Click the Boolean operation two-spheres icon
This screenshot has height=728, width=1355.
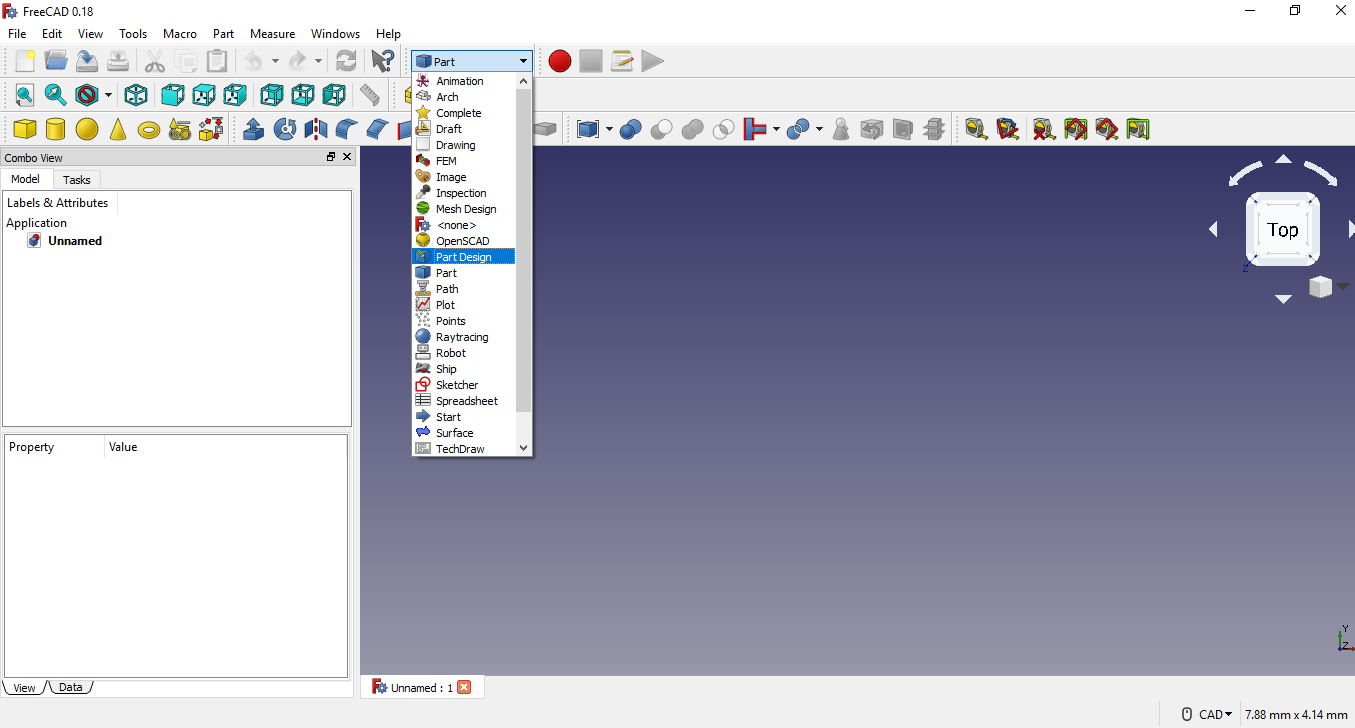[630, 129]
